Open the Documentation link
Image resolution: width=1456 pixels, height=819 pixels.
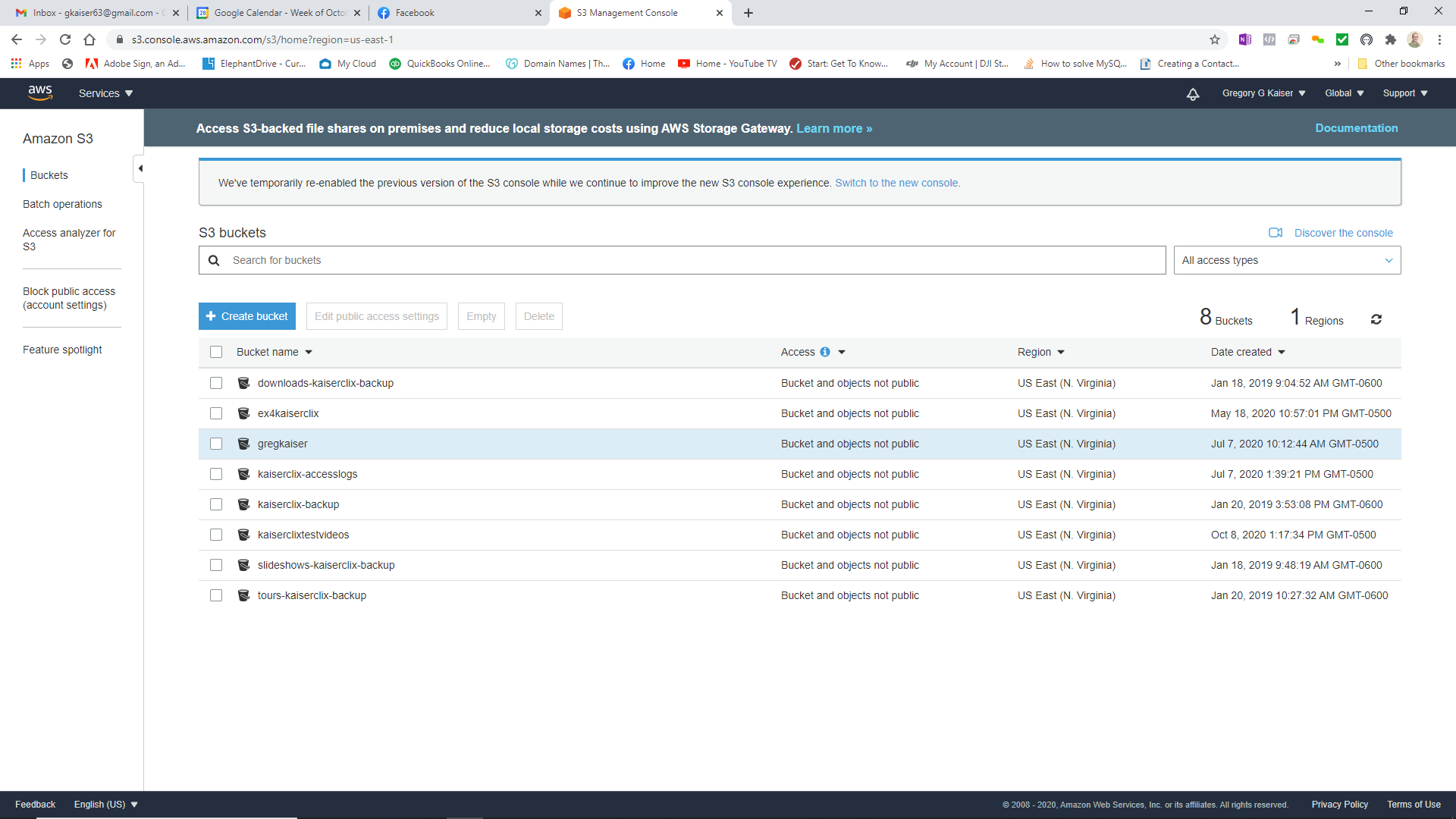tap(1356, 128)
